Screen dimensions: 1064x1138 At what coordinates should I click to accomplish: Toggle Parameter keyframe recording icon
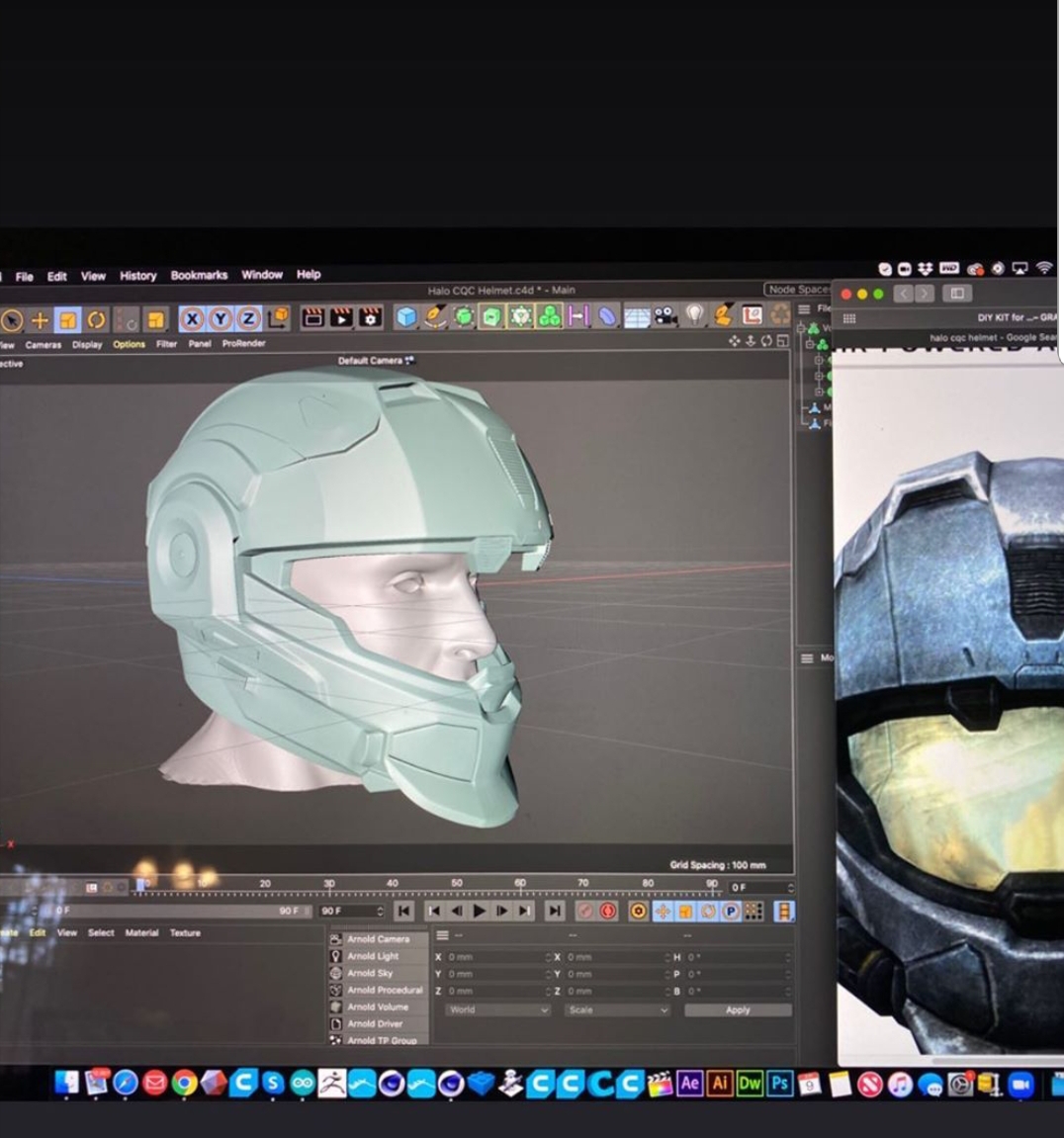731,911
